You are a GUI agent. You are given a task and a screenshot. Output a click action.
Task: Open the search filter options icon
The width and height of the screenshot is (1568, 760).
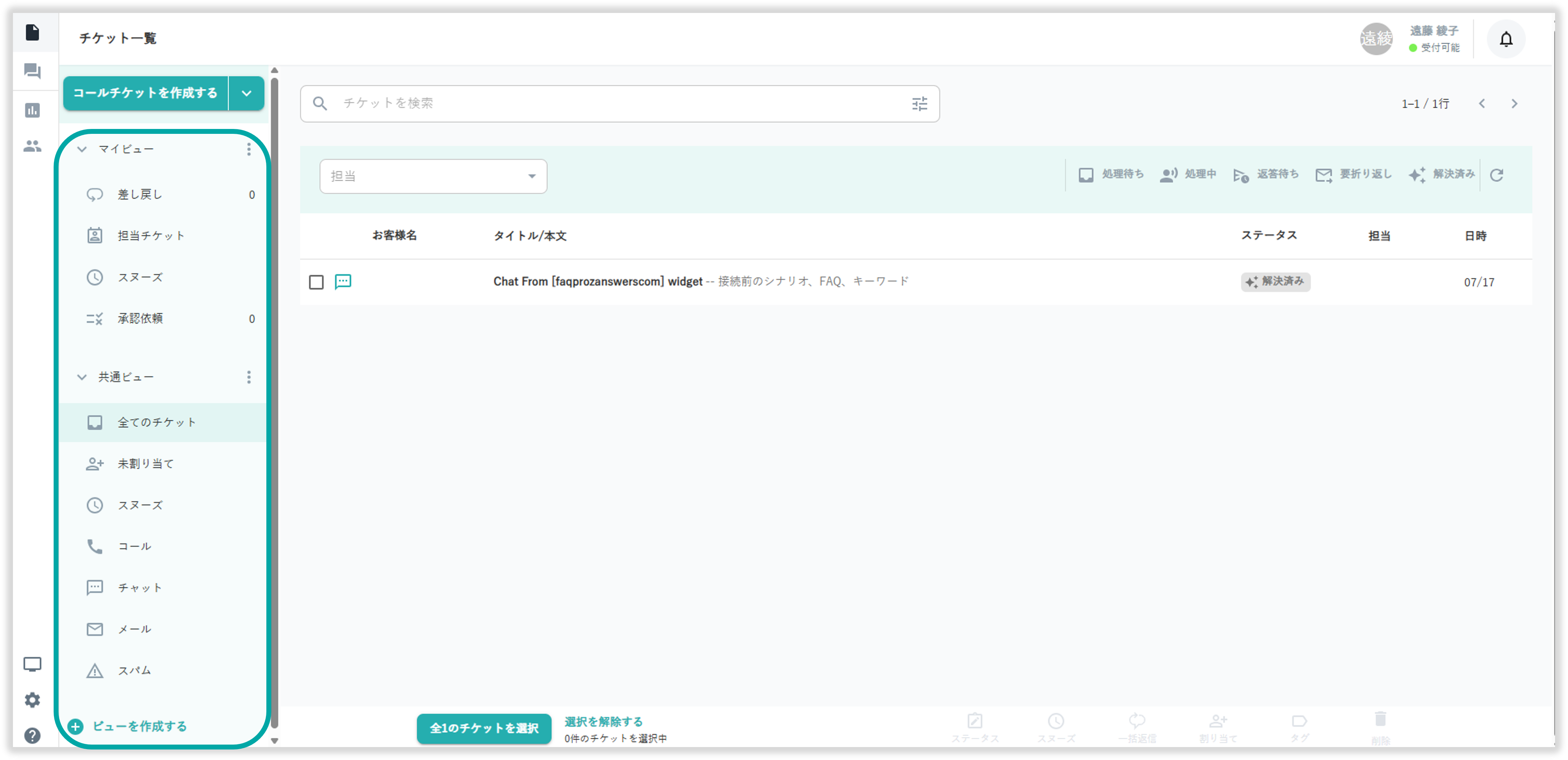click(x=919, y=103)
